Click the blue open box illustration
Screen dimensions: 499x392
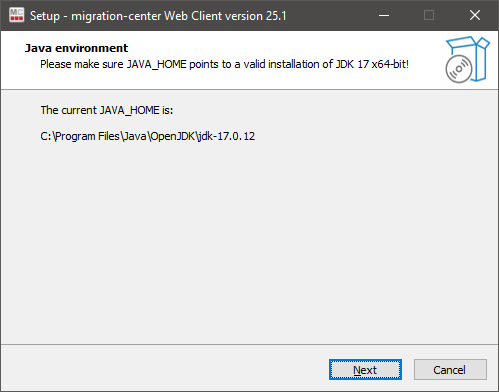471,57
